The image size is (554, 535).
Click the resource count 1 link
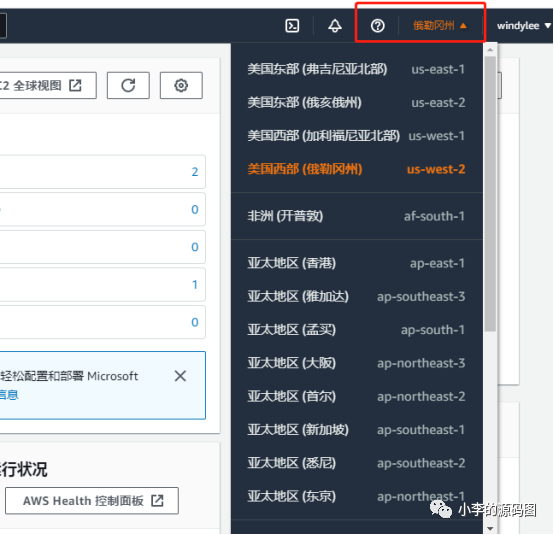click(195, 284)
